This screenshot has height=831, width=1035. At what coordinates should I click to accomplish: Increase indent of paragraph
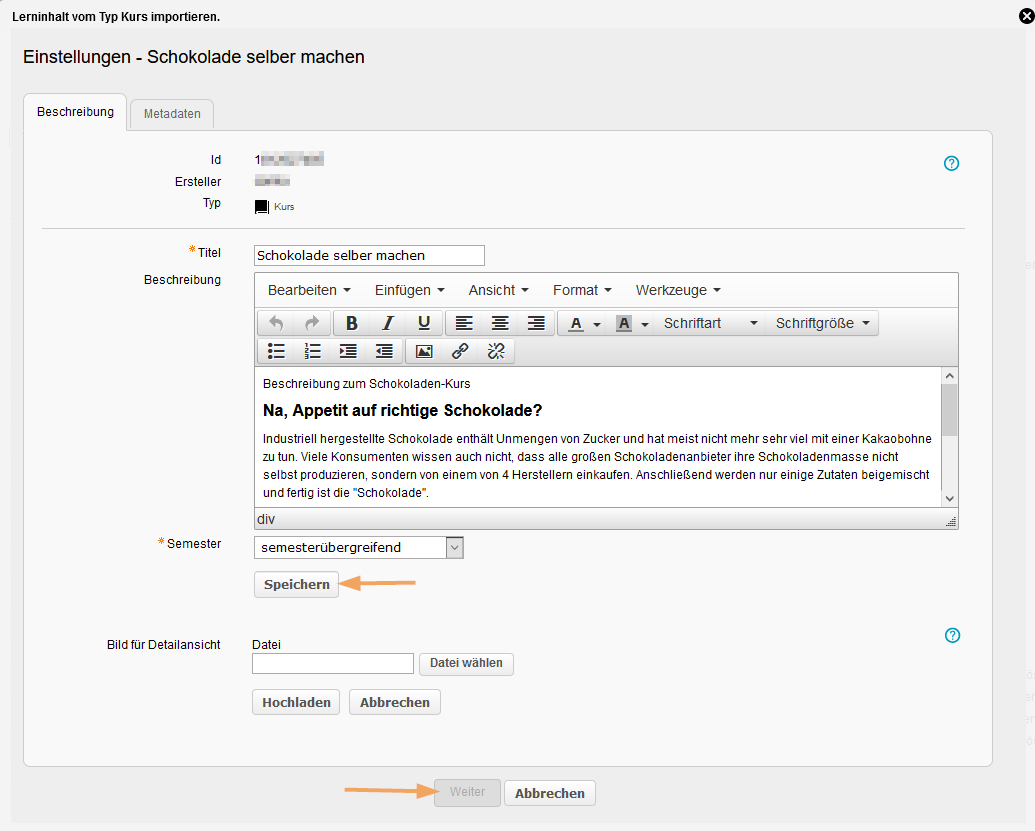348,351
